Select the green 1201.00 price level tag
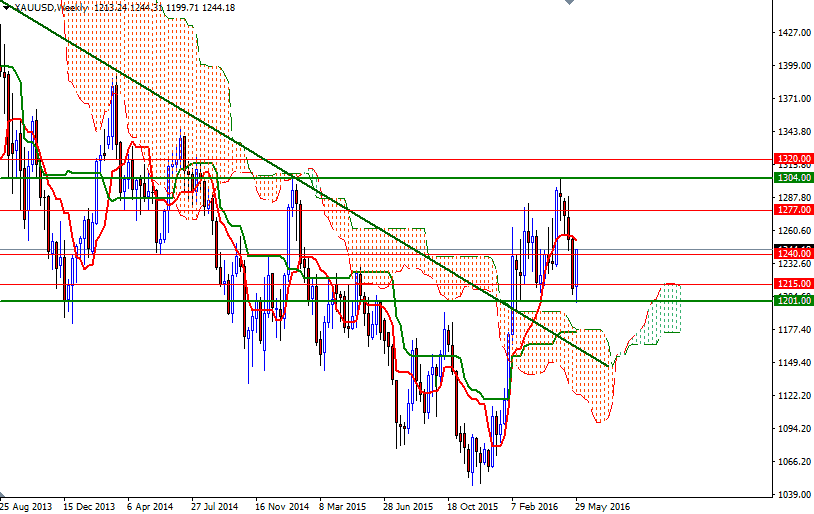814x514 pixels. point(791,301)
